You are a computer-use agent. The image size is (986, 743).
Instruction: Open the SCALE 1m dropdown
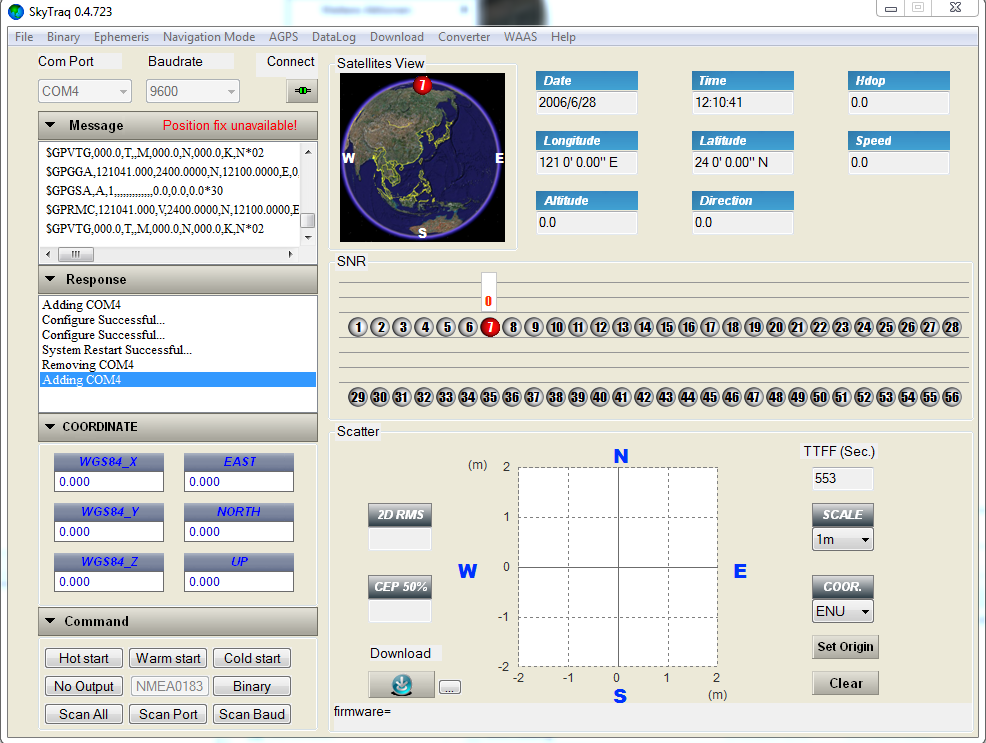click(x=843, y=539)
